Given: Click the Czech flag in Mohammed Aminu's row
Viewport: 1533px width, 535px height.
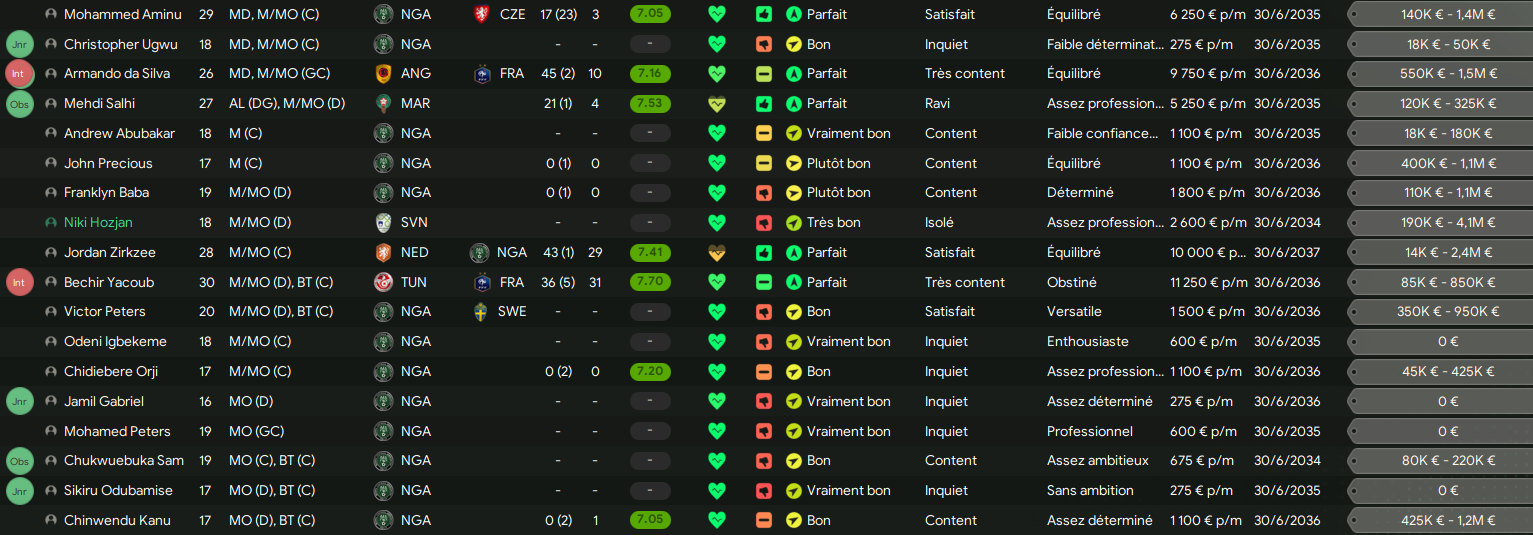Looking at the screenshot, I should point(481,15).
